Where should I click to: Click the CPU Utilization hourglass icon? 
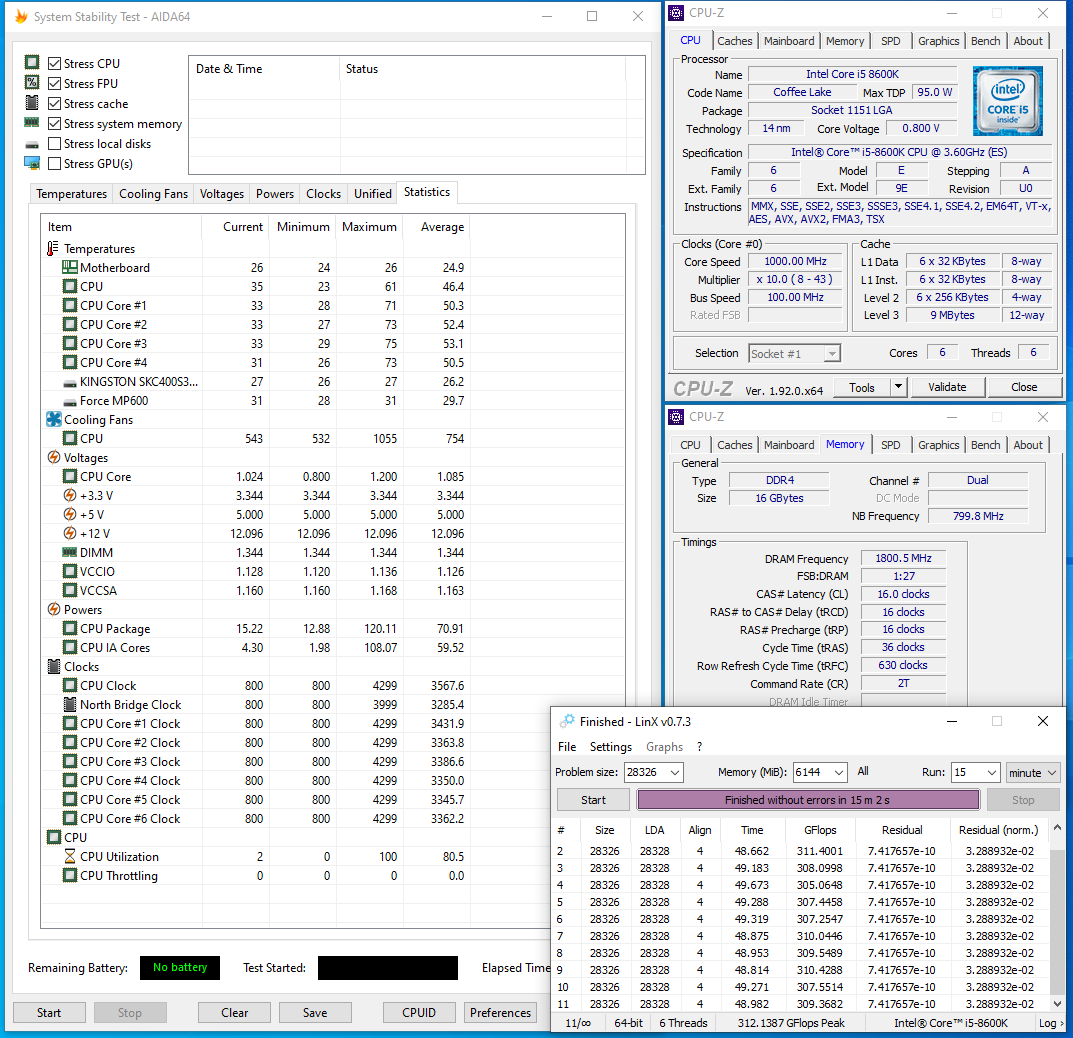coord(70,856)
